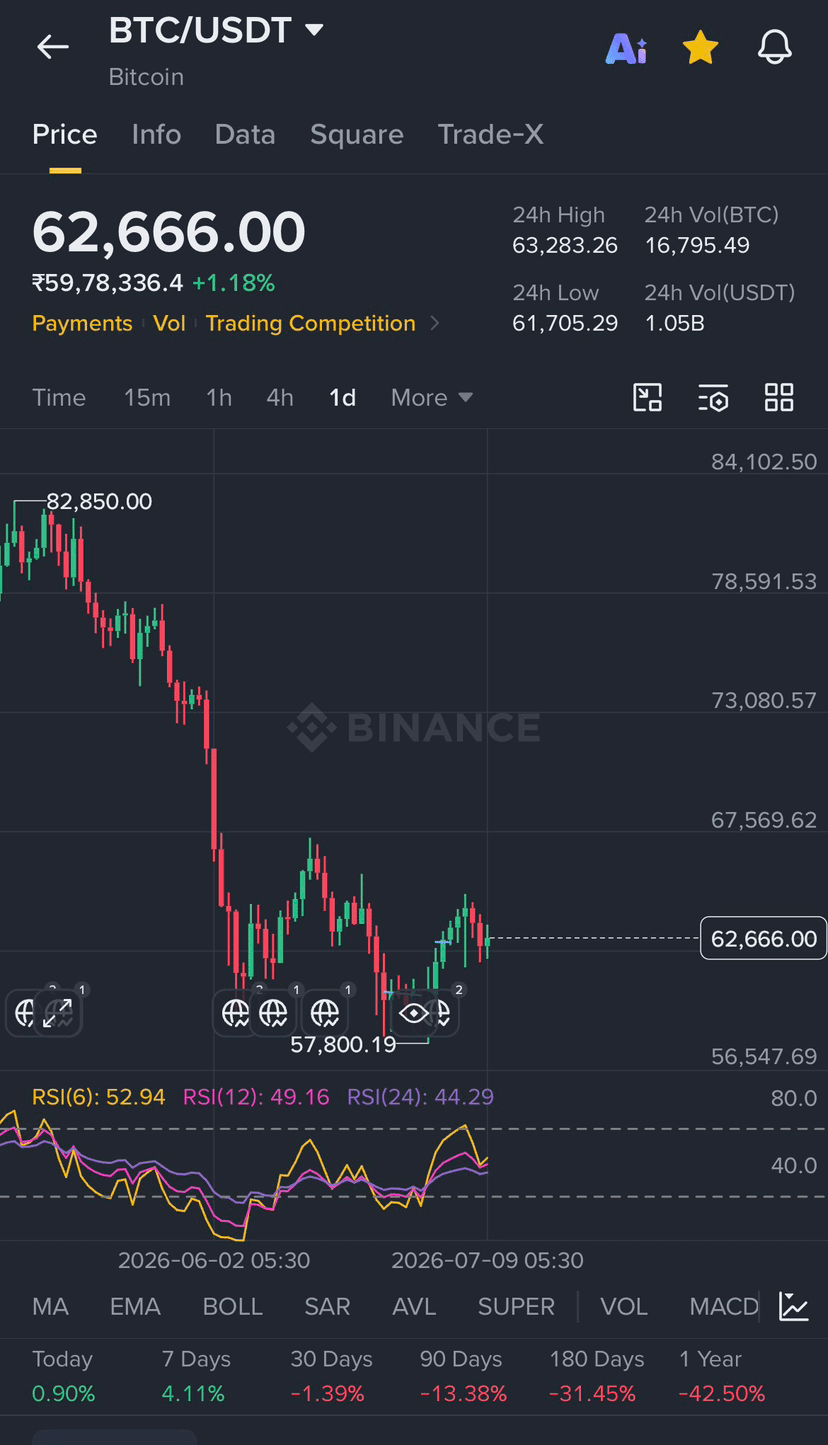Select the EMA indicator
This screenshot has height=1445, width=828.
(135, 1306)
